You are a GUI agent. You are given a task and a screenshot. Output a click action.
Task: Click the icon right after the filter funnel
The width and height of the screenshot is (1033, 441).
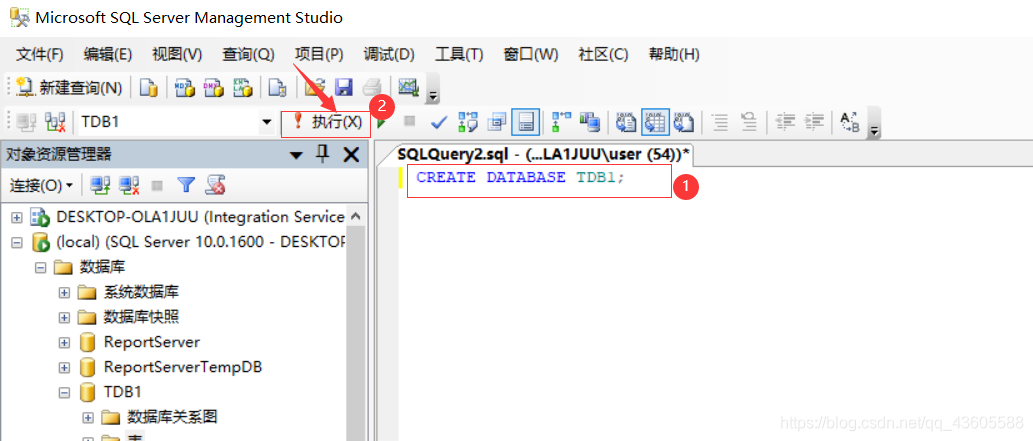tap(215, 186)
